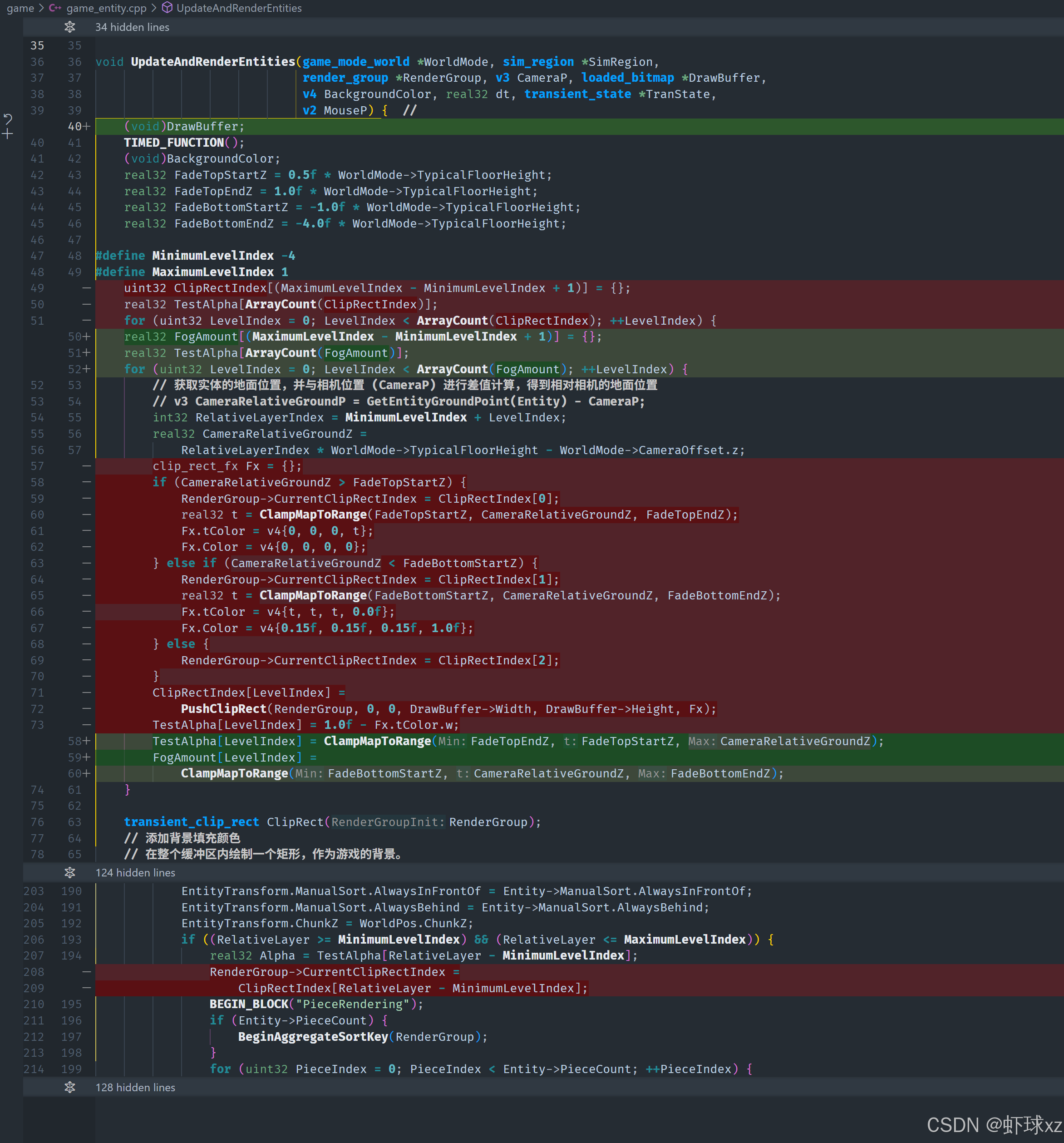Open the game_entity.cpp breadcrumb
The width and height of the screenshot is (1064, 1143).
[x=106, y=8]
